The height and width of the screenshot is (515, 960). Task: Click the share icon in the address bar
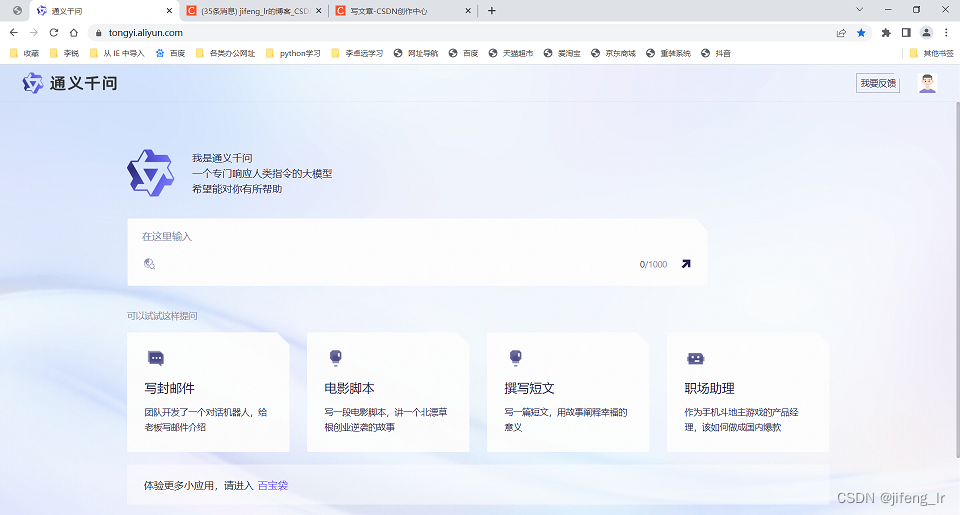(841, 33)
